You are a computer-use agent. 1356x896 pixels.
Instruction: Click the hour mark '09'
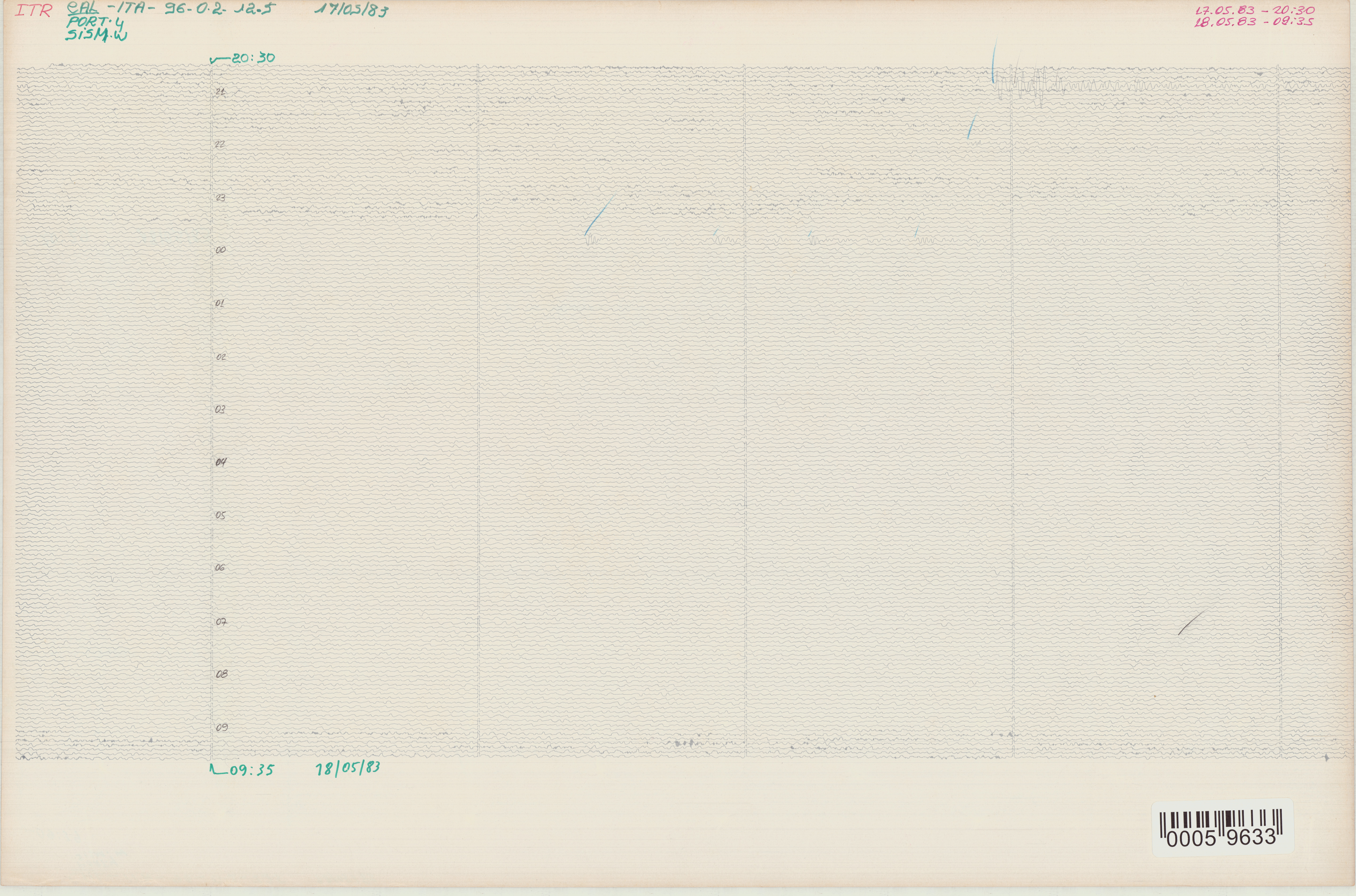point(222,727)
